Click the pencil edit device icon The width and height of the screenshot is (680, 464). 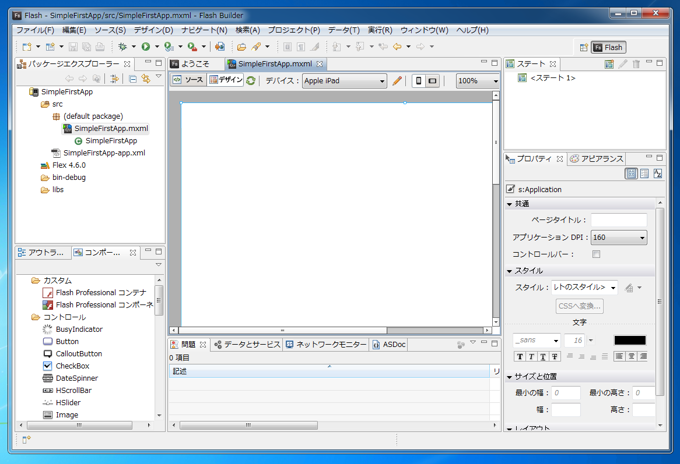pos(397,81)
